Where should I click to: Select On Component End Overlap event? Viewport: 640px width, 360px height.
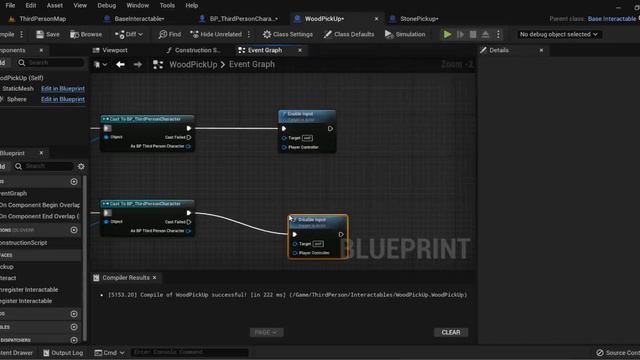(x=40, y=216)
